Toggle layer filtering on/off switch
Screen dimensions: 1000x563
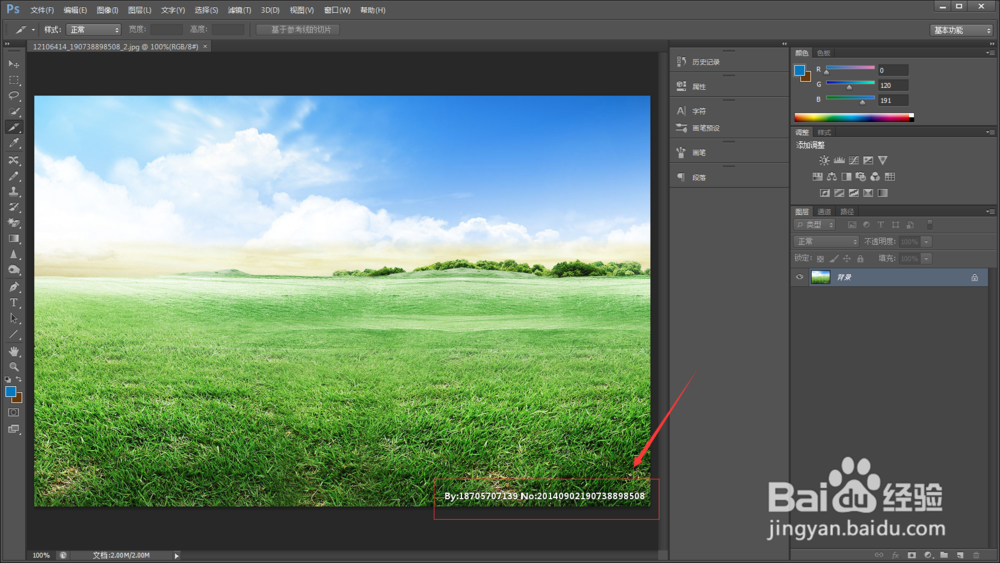(929, 224)
